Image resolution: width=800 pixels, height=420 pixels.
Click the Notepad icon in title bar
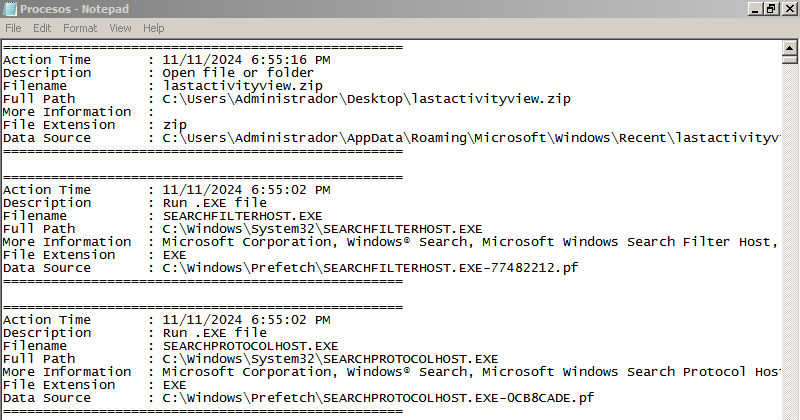pyautogui.click(x=10, y=9)
